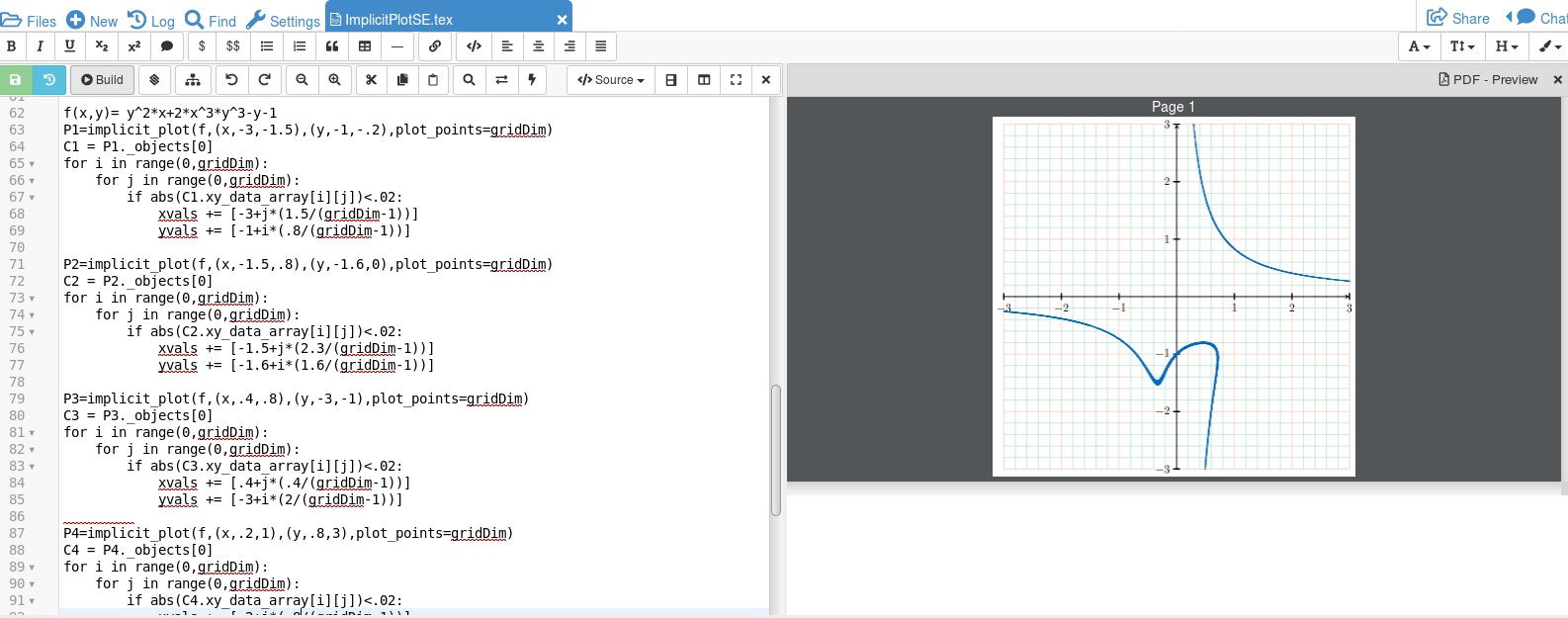Open the New file page
Image resolution: width=1568 pixels, height=618 pixels.
[x=92, y=20]
